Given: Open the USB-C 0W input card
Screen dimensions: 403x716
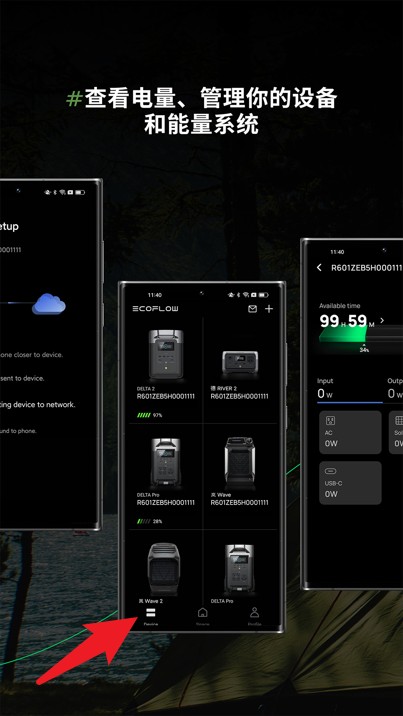Looking at the screenshot, I should click(350, 483).
